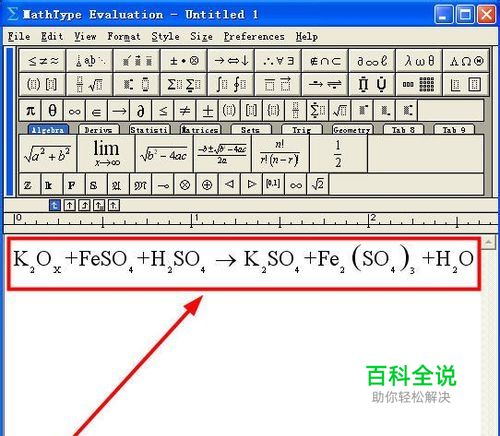The image size is (500, 436).
Task: Switch to the Sets tab
Action: (251, 130)
